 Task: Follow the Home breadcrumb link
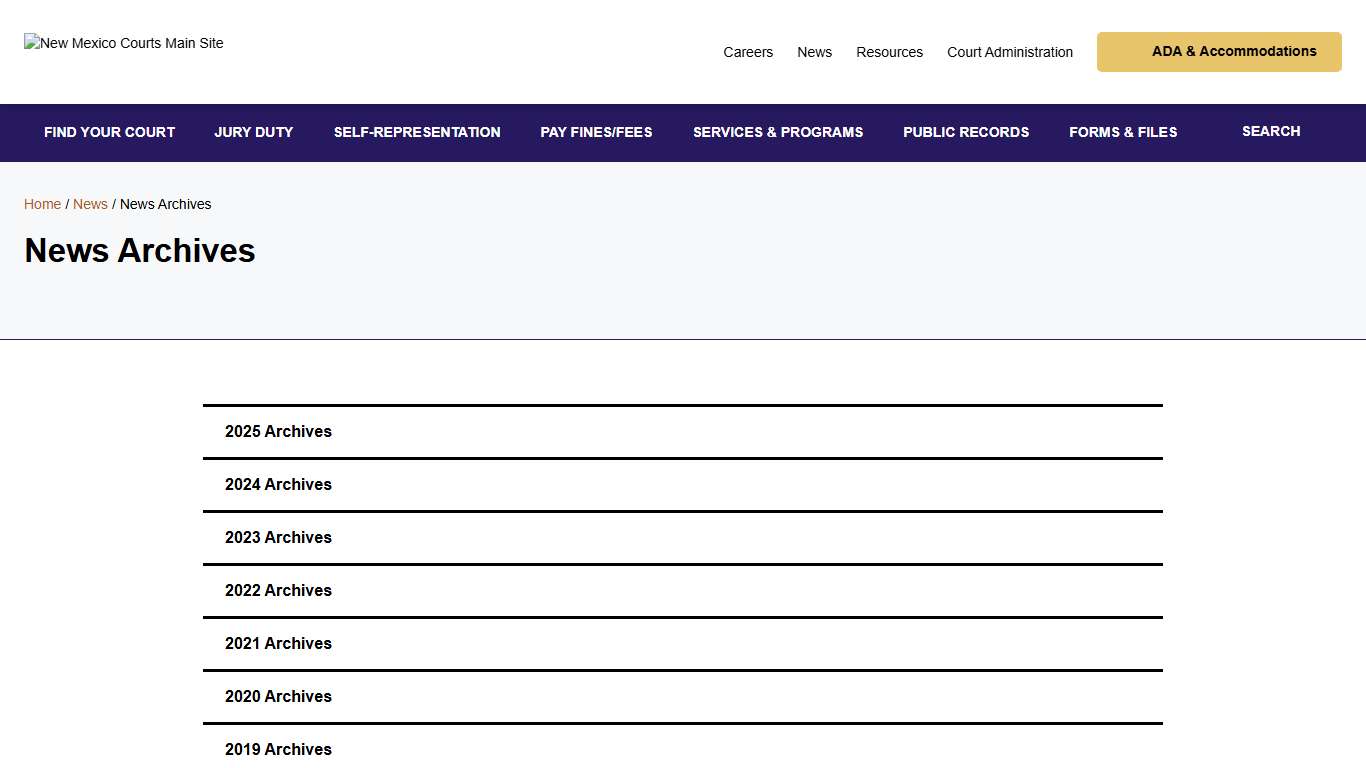coord(42,204)
